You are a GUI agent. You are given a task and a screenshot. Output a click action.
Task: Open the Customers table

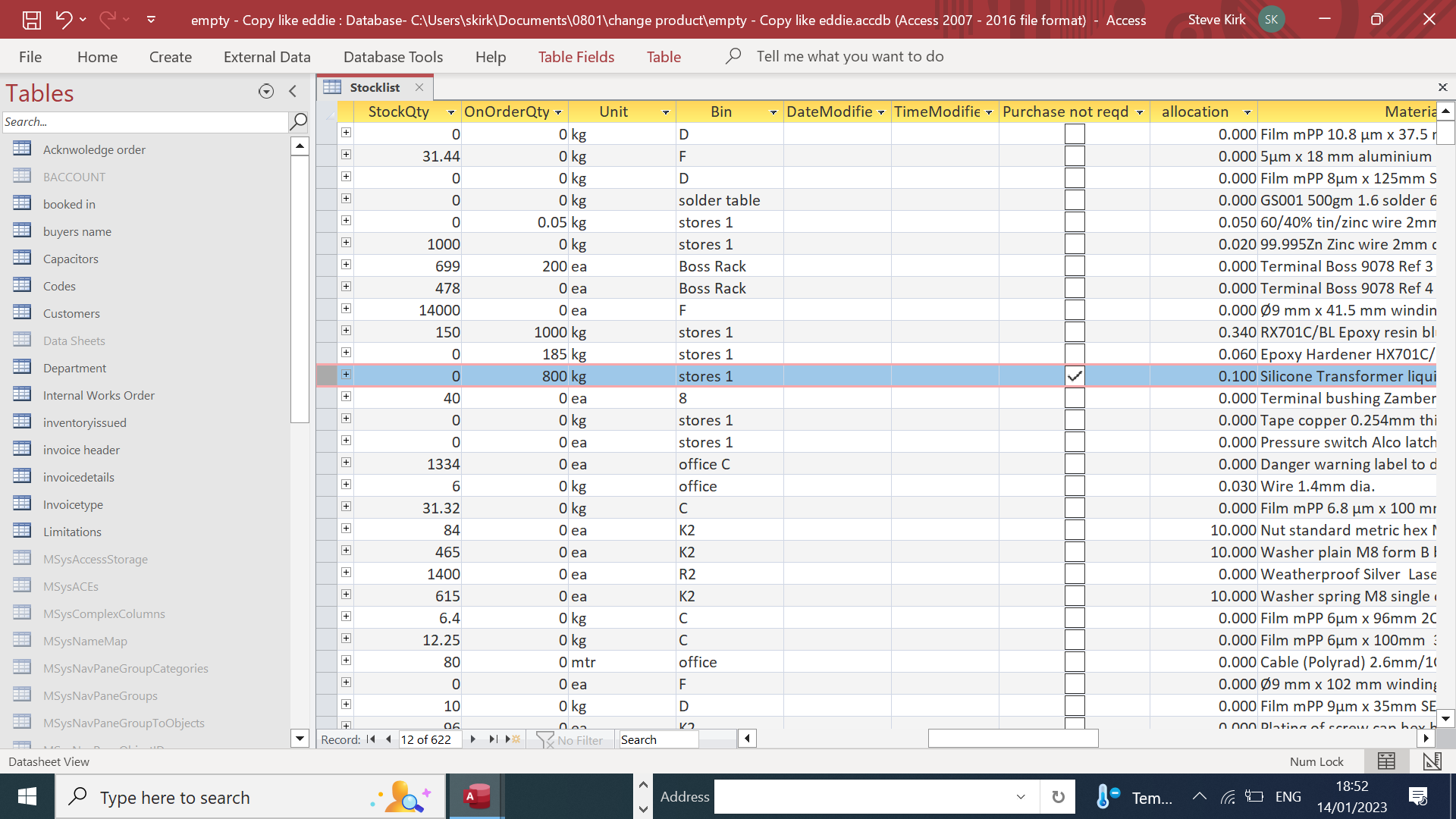tap(71, 313)
